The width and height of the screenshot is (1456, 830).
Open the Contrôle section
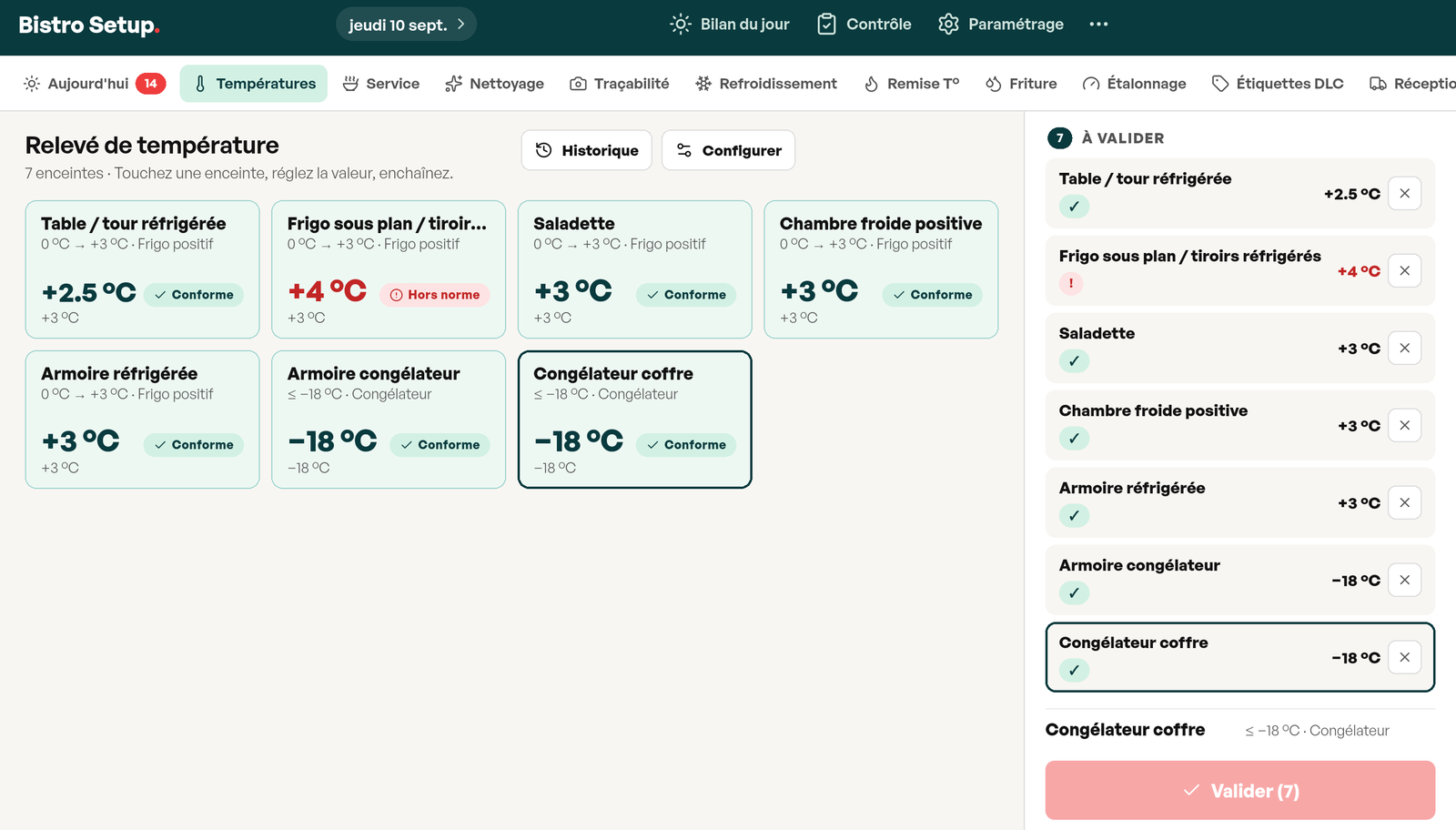(x=864, y=25)
